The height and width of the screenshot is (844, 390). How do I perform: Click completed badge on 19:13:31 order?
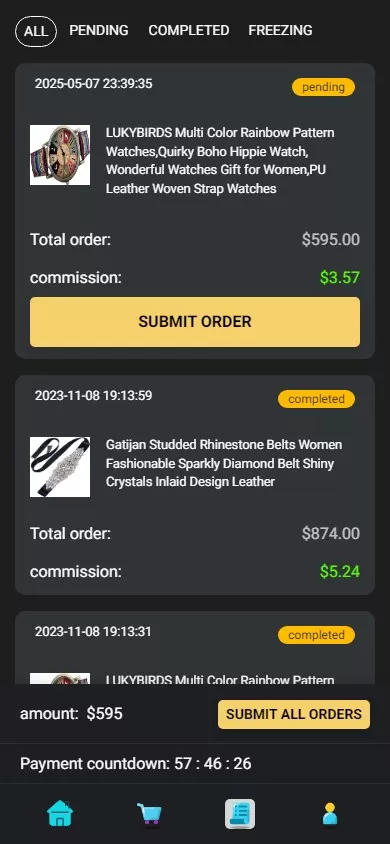[316, 635]
